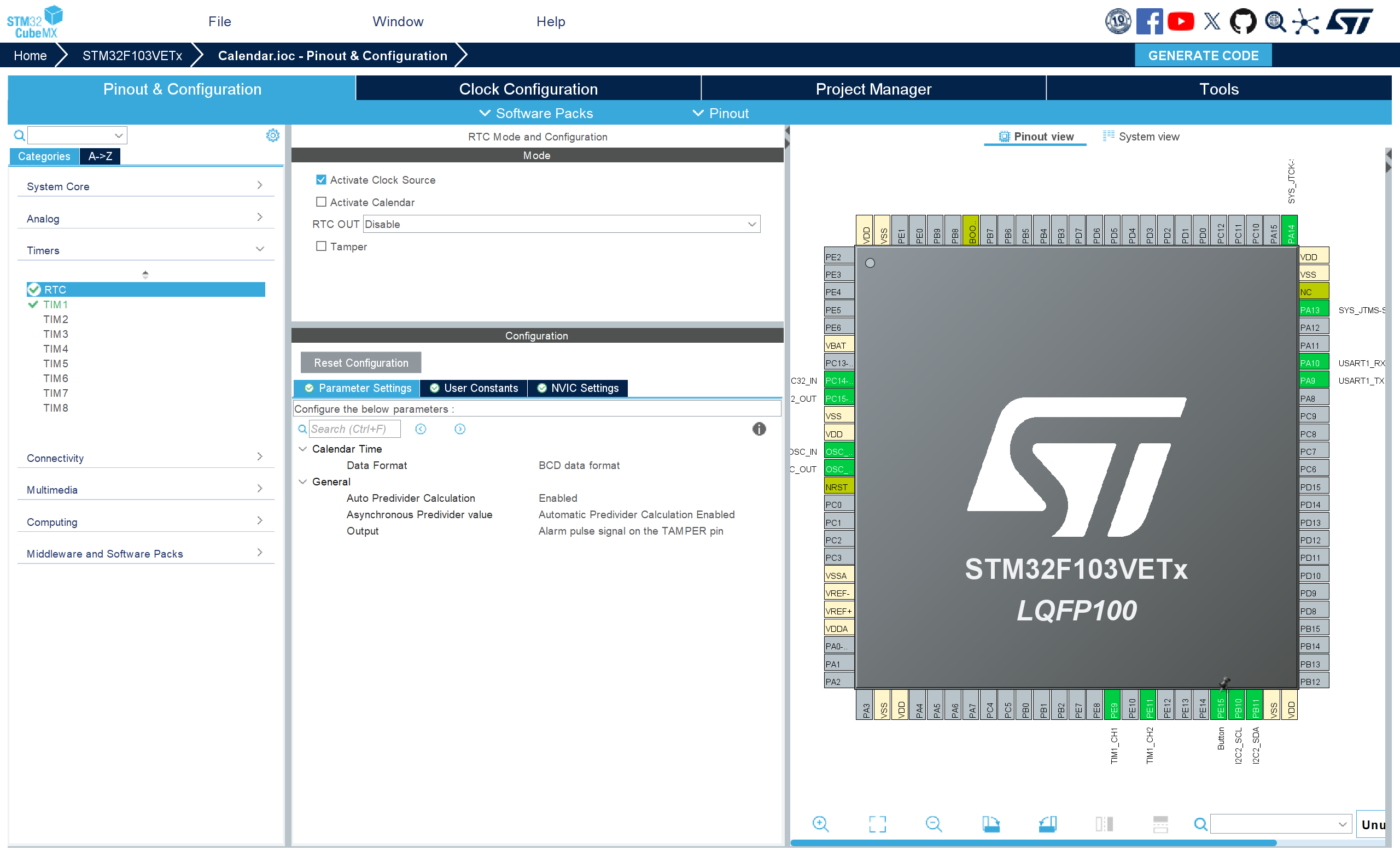Click the Facebook icon in header
This screenshot has height=856, width=1400.
(x=1149, y=21)
